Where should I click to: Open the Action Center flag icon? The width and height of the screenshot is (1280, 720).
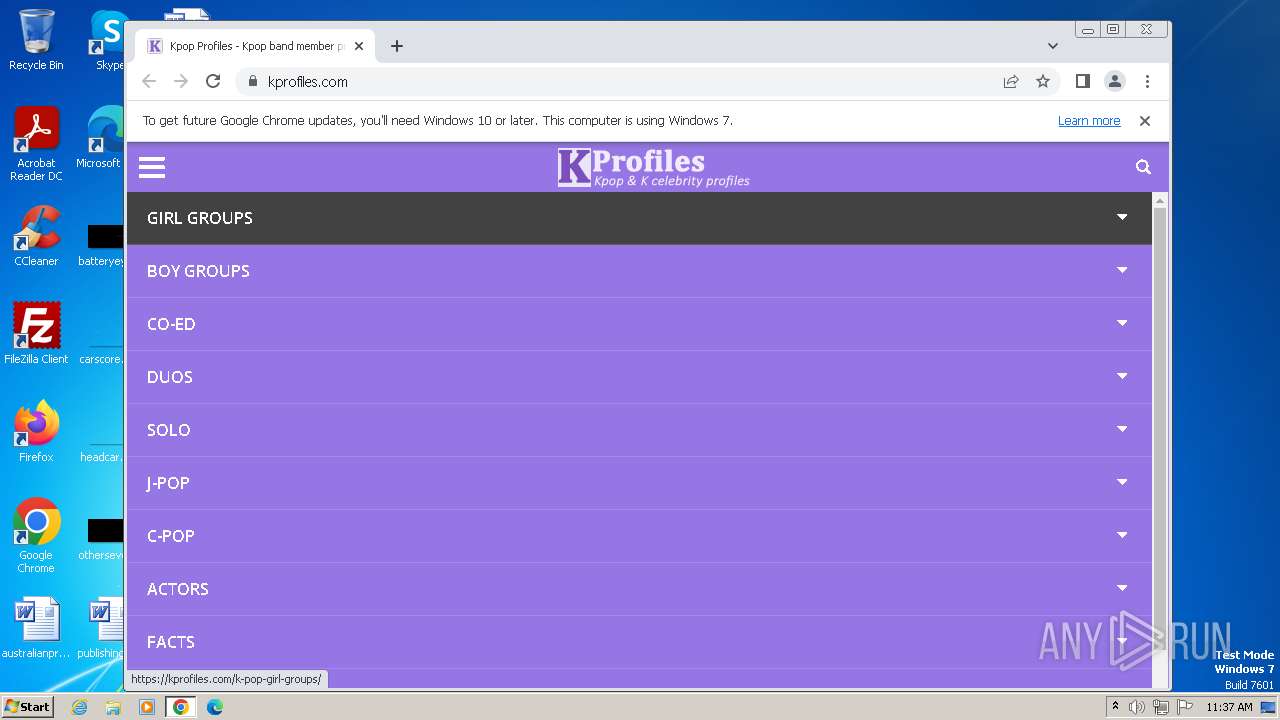coord(1185,707)
